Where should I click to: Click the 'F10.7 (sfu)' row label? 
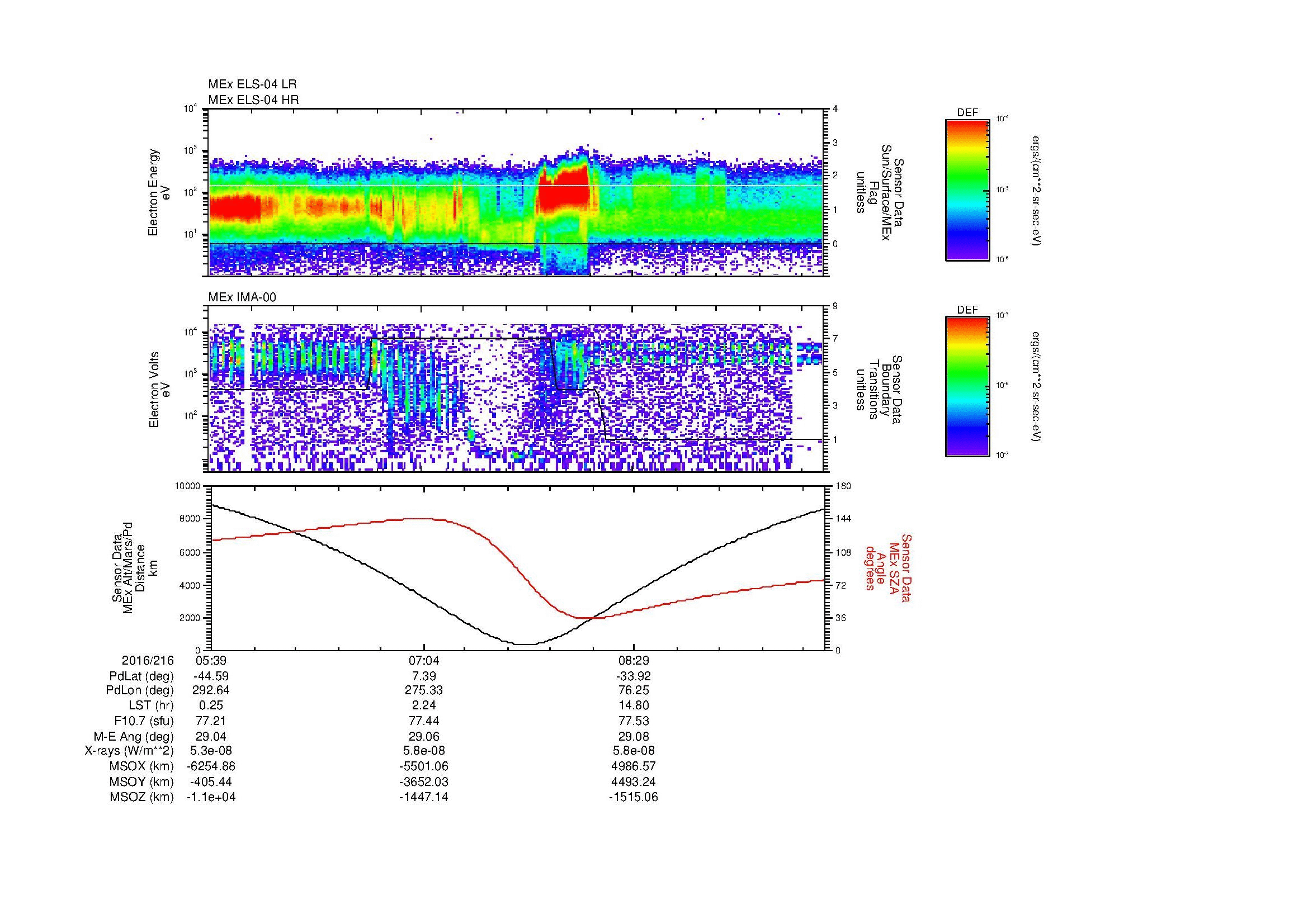pyautogui.click(x=144, y=721)
